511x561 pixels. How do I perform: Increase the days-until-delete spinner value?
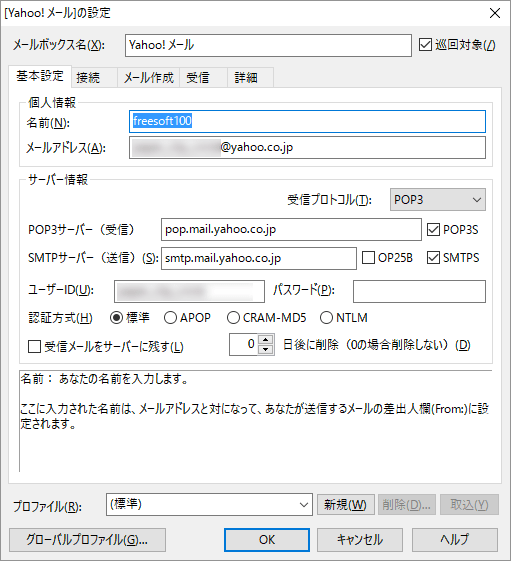pyautogui.click(x=266, y=340)
